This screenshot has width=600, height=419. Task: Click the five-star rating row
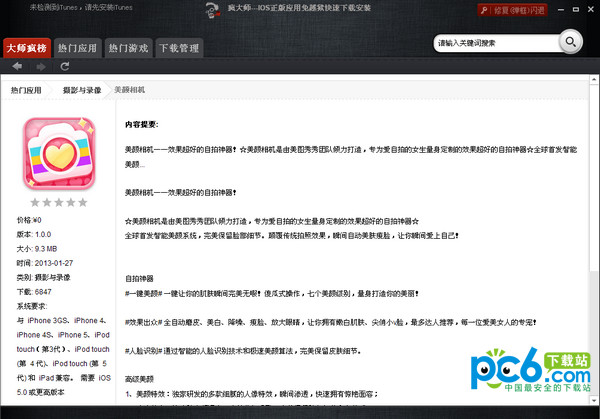click(x=59, y=202)
